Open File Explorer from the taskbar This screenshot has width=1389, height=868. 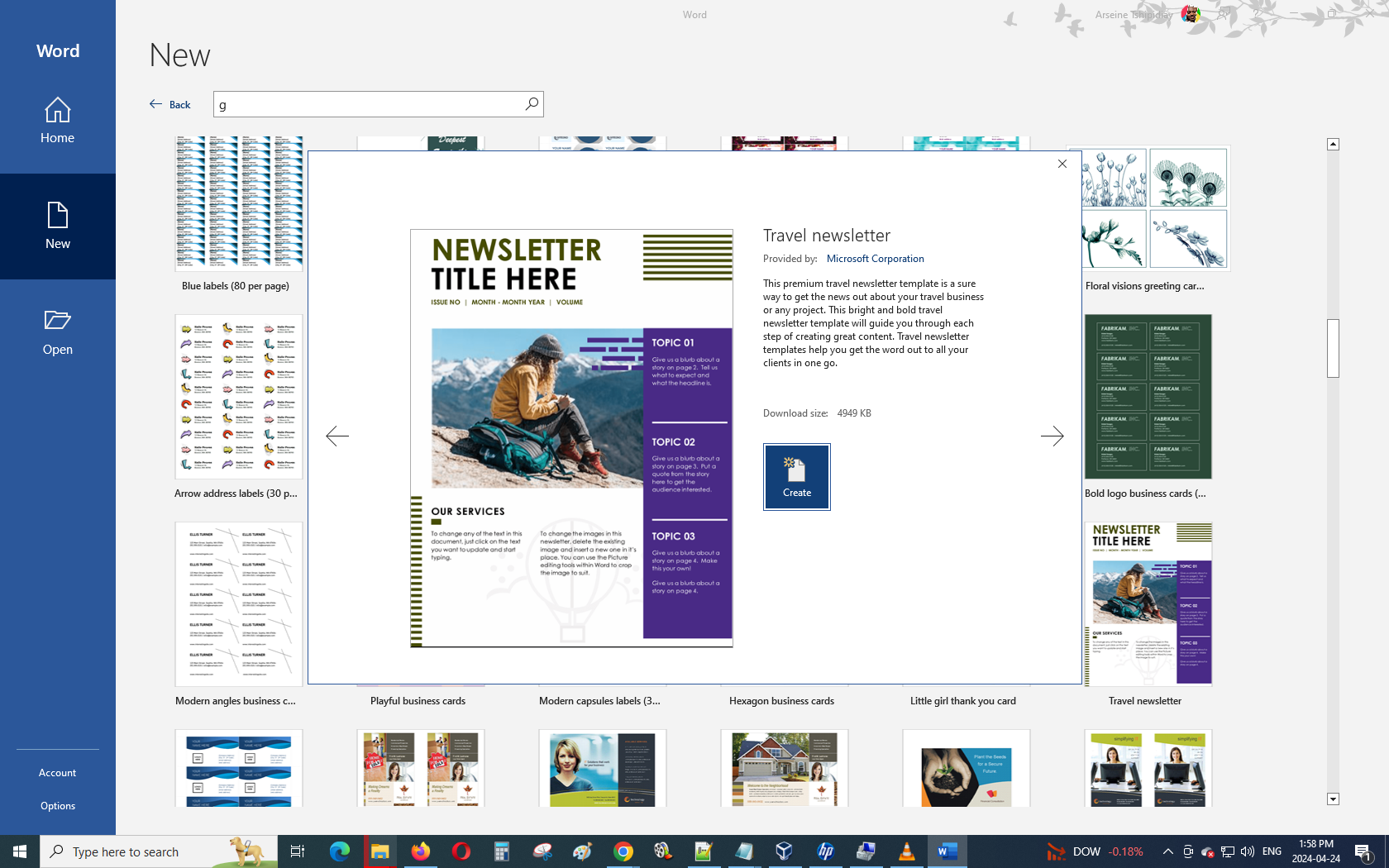(x=379, y=851)
